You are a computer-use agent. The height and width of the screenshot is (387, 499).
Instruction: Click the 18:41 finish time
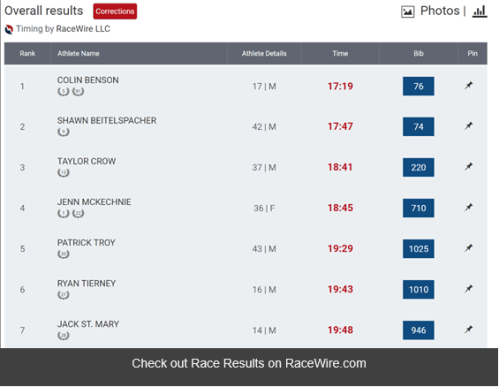coord(340,167)
